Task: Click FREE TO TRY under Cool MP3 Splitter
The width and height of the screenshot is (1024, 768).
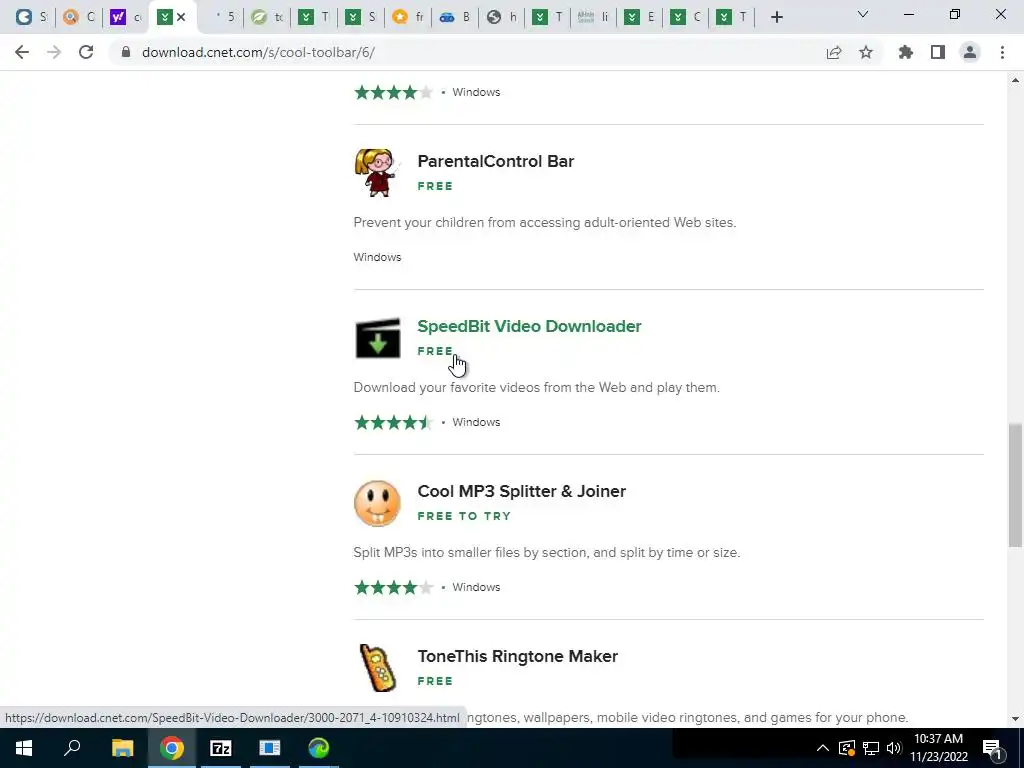Action: [464, 516]
